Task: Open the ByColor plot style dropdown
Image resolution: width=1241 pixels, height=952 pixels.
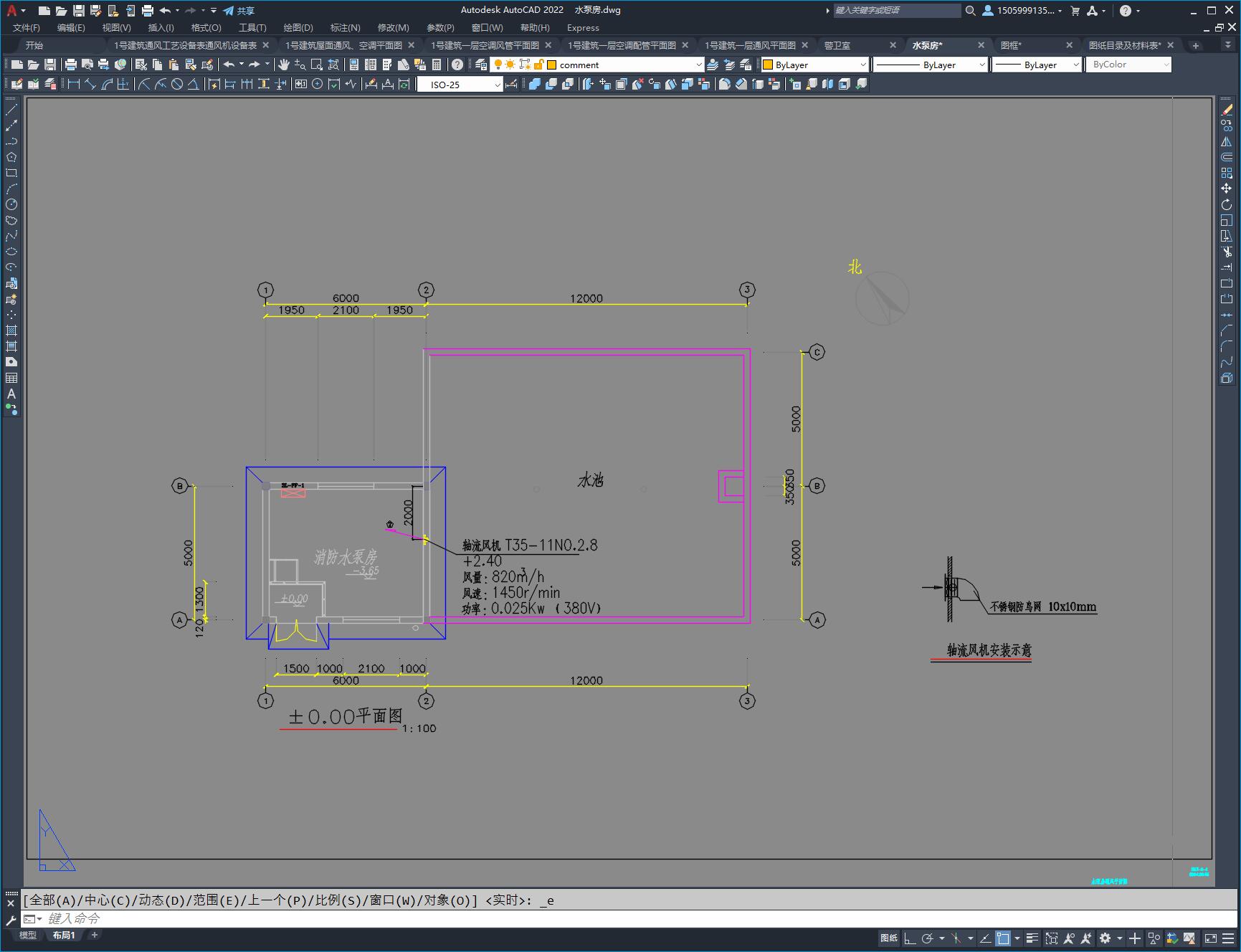Action: click(x=1128, y=65)
